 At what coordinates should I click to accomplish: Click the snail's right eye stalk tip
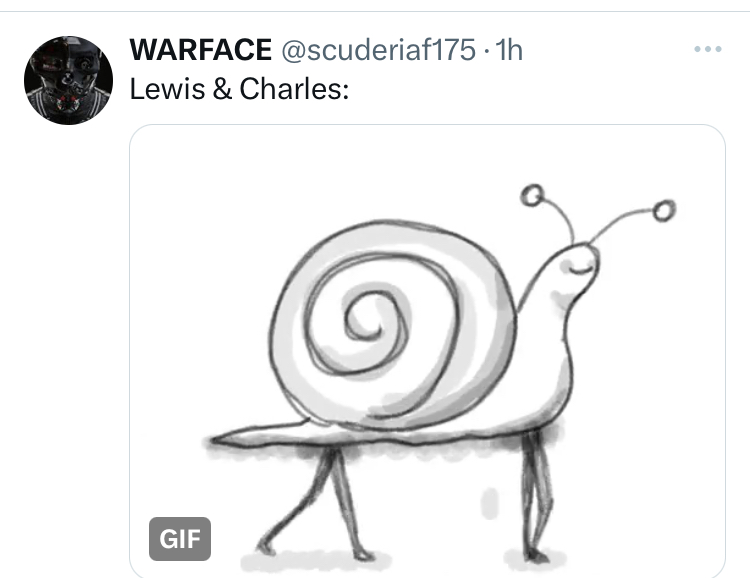click(x=664, y=211)
